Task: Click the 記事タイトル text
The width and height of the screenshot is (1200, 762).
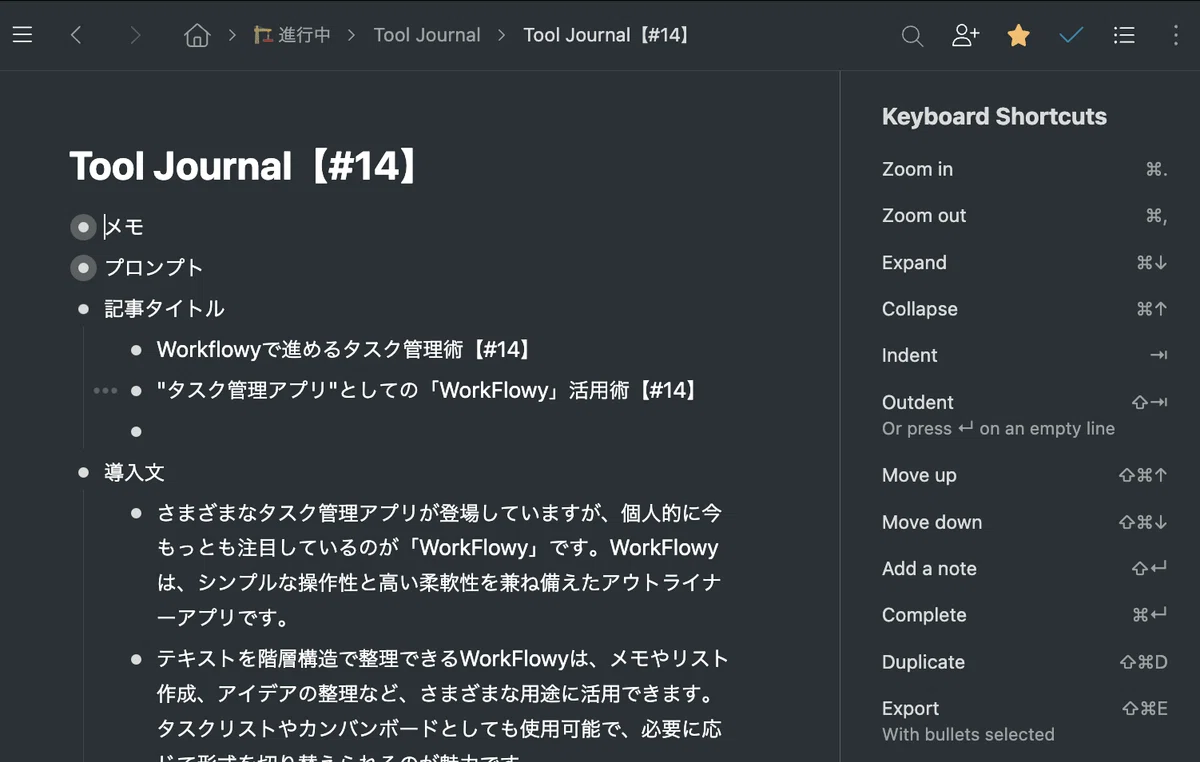Action: [x=164, y=309]
